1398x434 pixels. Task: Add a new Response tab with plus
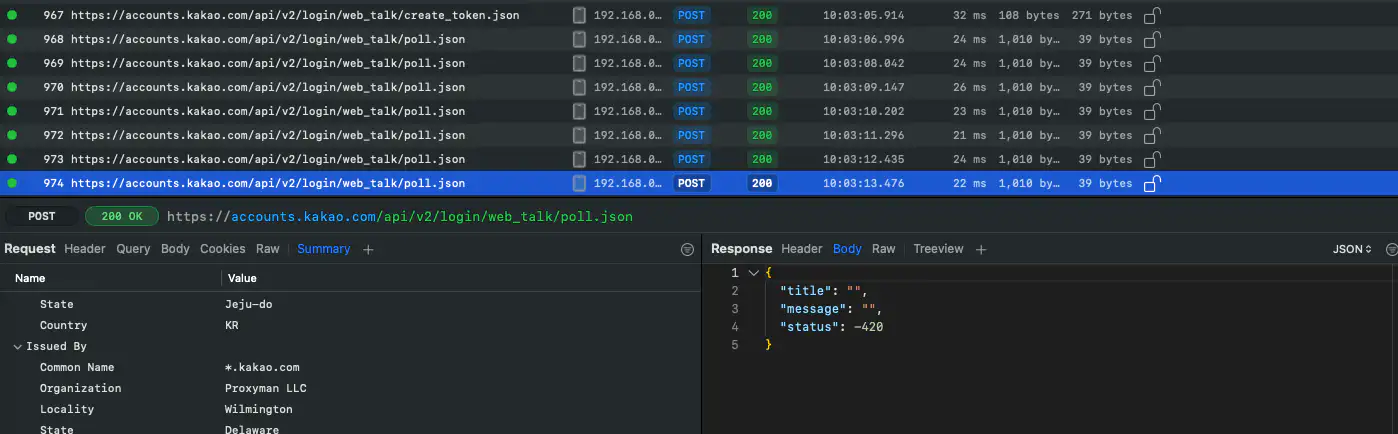(x=981, y=249)
